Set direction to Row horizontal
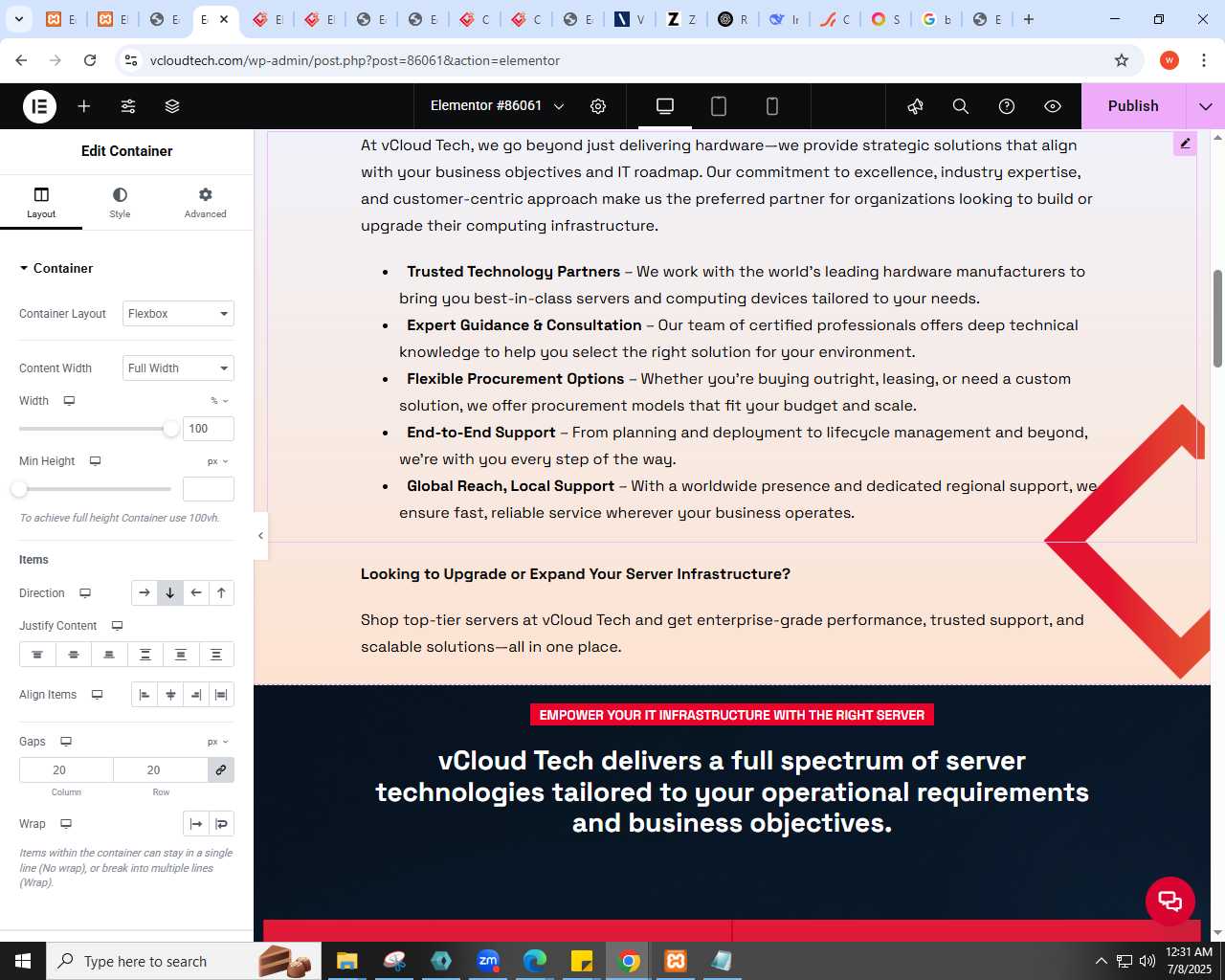1225x980 pixels. tap(145, 593)
